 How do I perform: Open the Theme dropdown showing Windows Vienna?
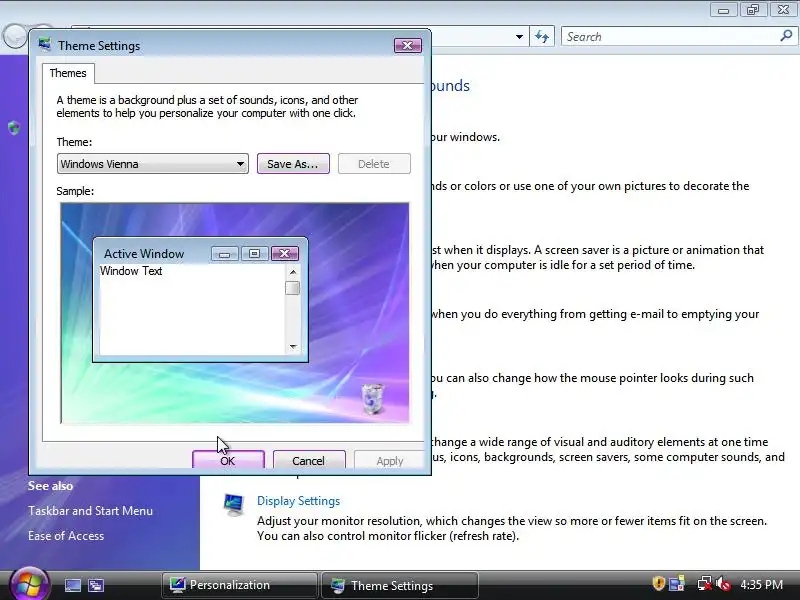pos(153,164)
